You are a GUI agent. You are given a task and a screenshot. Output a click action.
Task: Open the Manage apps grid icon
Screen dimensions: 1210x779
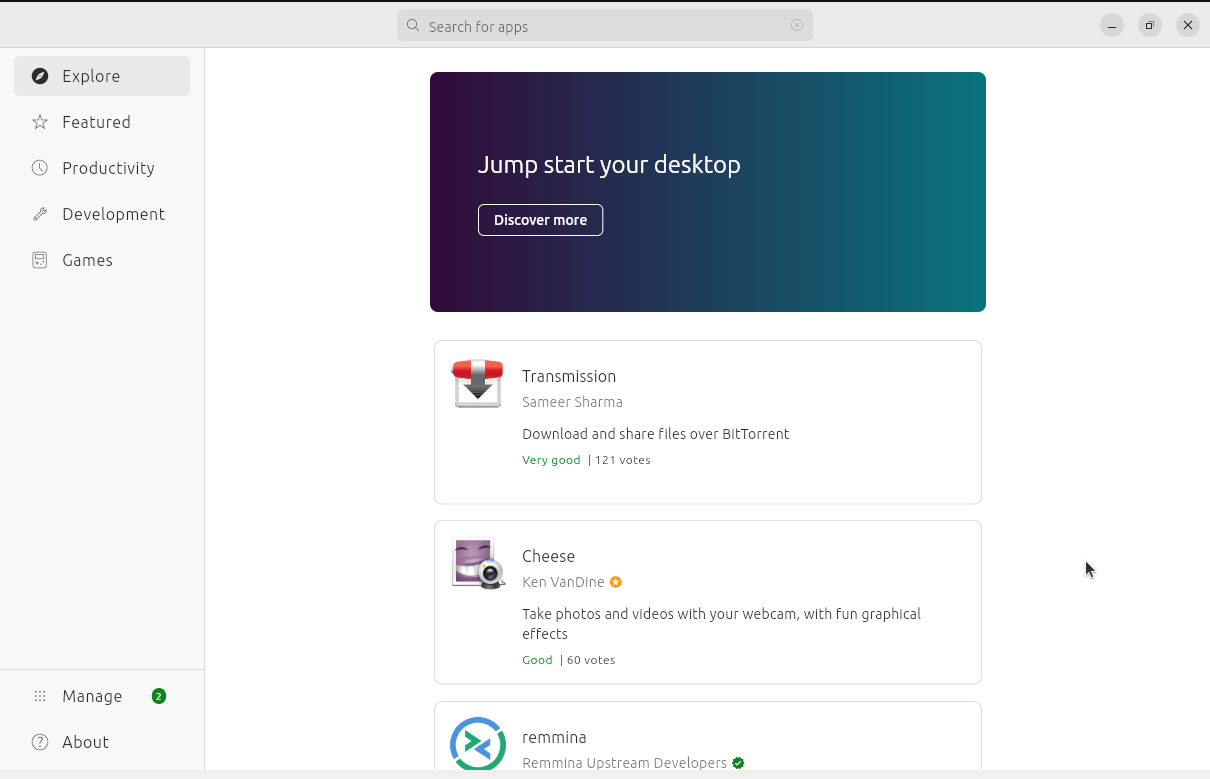pos(38,696)
